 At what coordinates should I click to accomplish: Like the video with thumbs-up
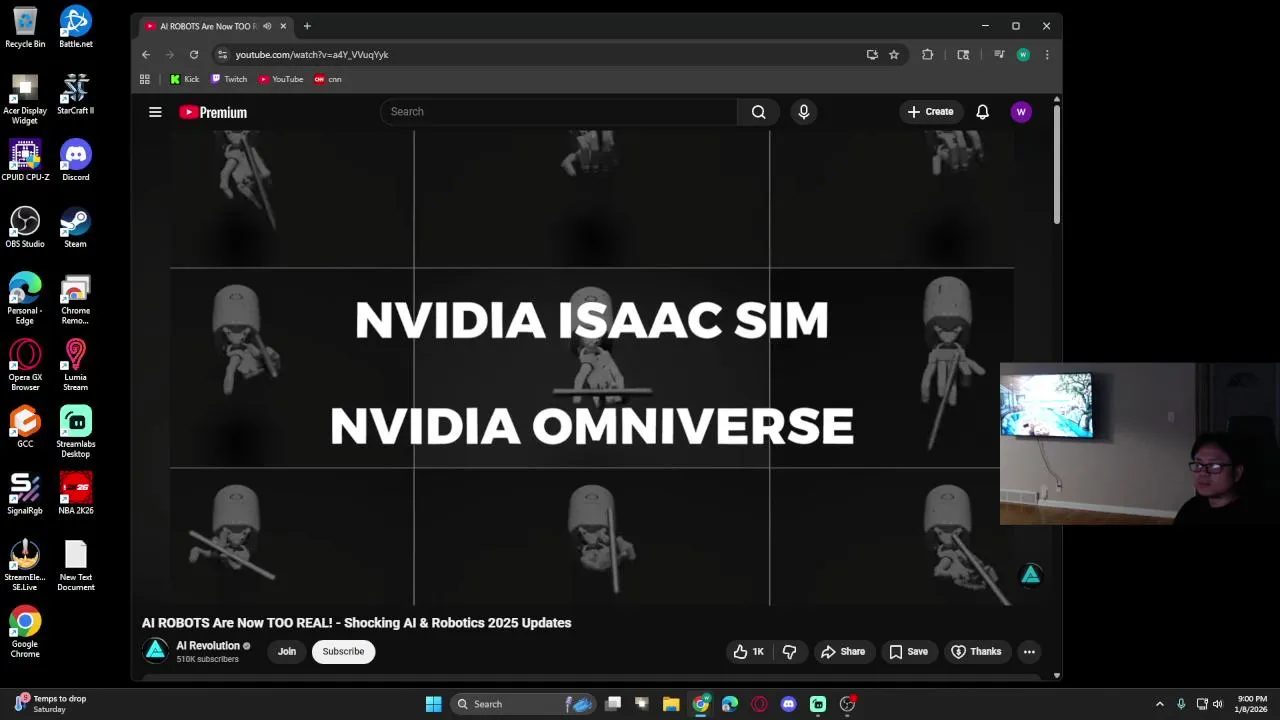click(748, 652)
